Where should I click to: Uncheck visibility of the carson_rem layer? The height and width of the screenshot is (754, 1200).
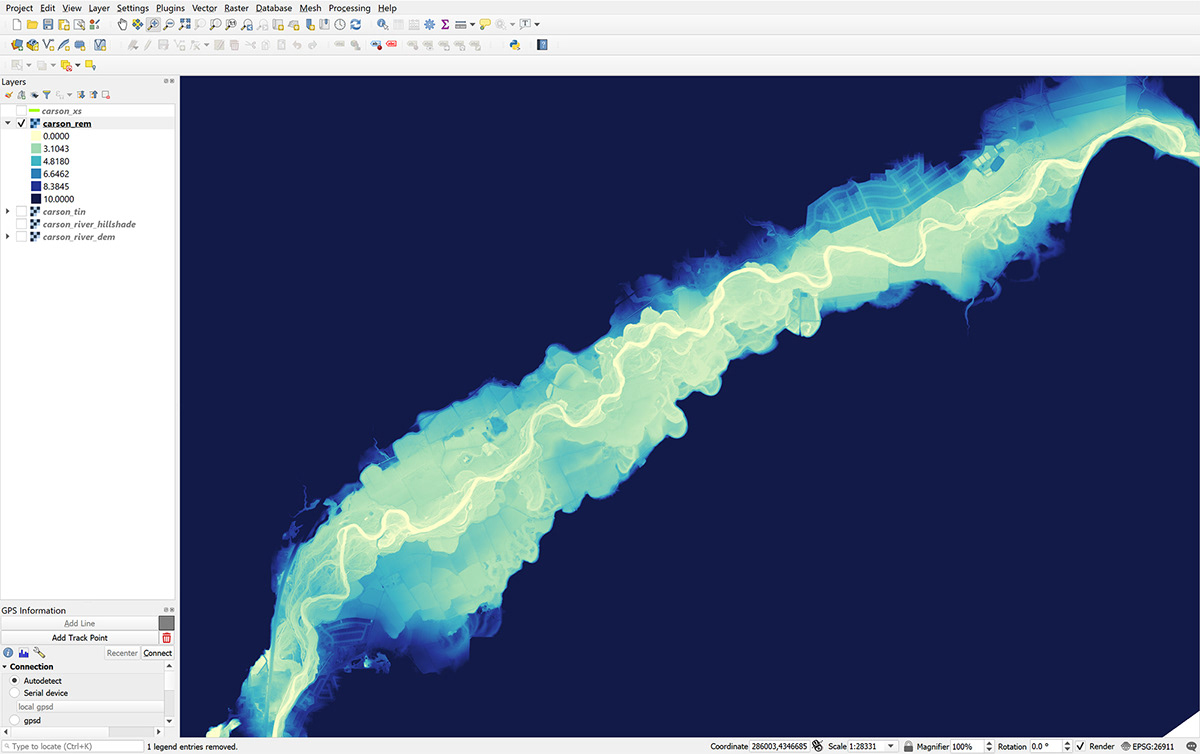click(x=20, y=123)
